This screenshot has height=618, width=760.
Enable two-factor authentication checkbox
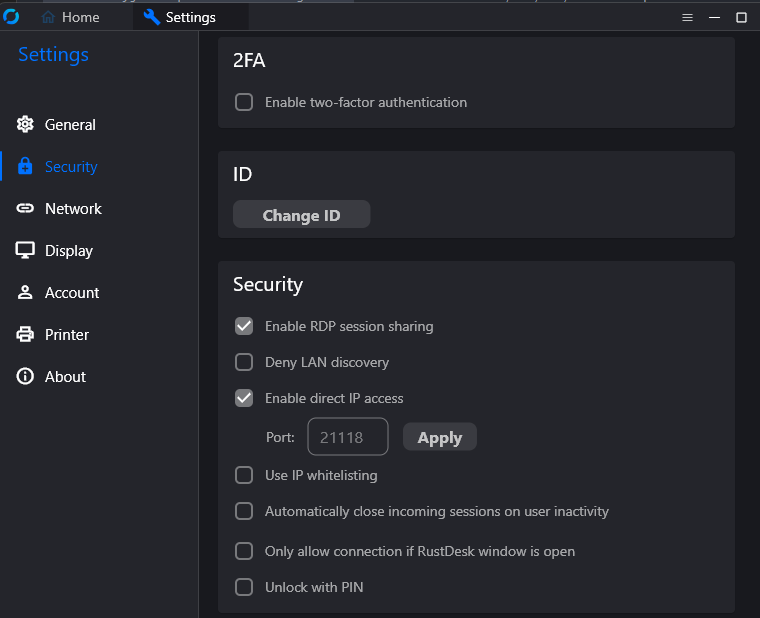pyautogui.click(x=244, y=102)
